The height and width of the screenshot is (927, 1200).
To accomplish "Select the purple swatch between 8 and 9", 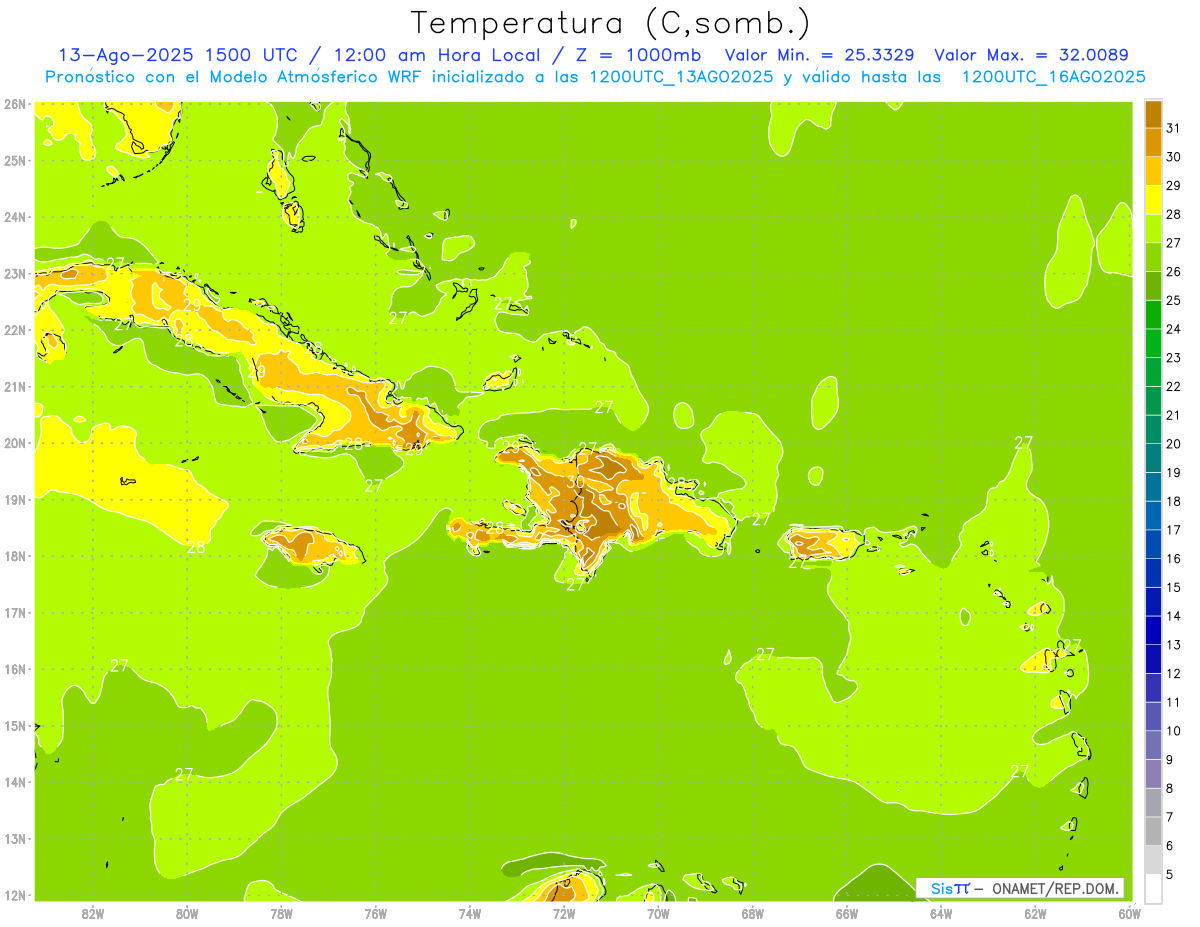I will pyautogui.click(x=1153, y=774).
